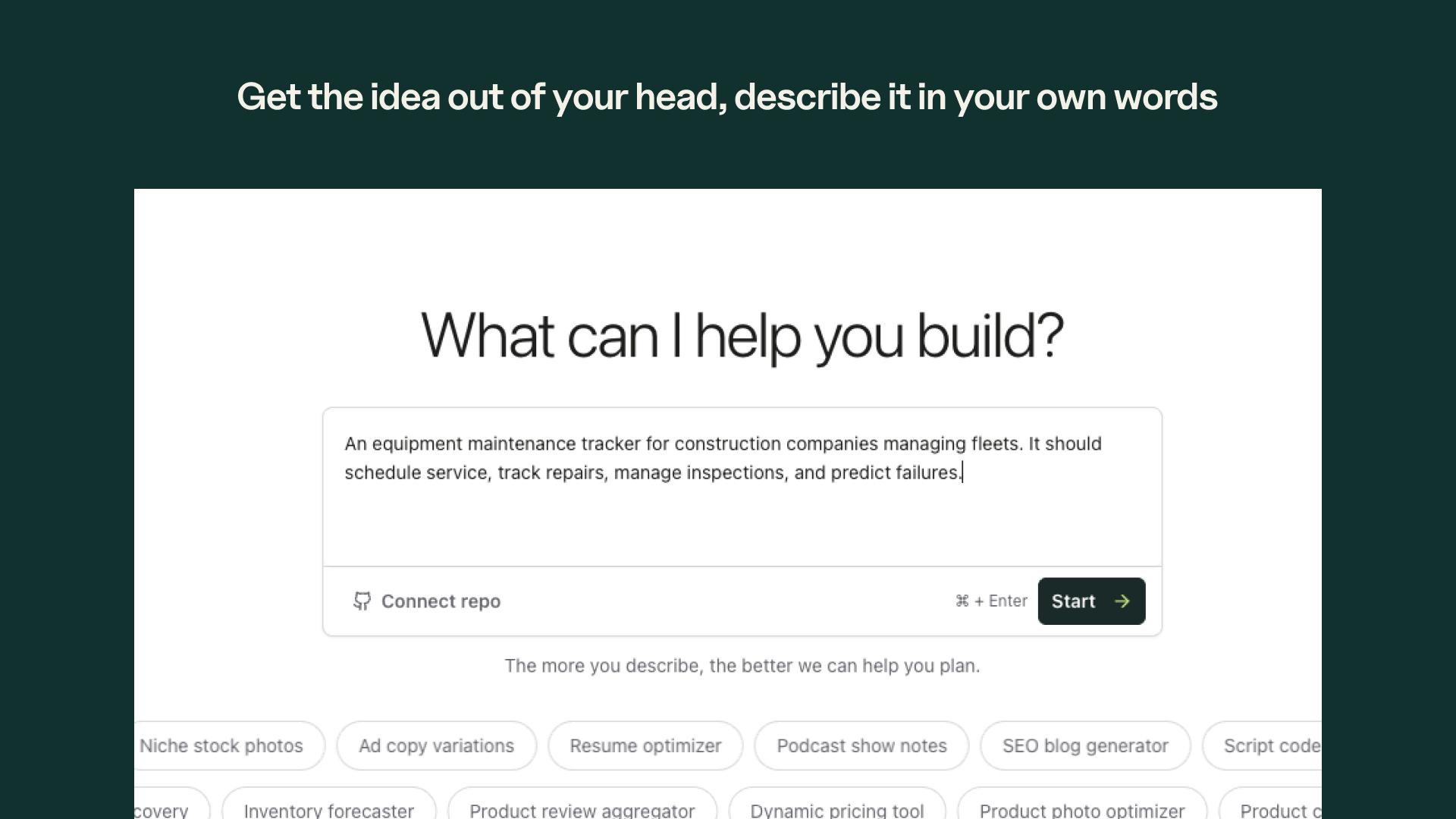
Task: Select the Inventory forecaster suggestion
Action: pos(328,810)
